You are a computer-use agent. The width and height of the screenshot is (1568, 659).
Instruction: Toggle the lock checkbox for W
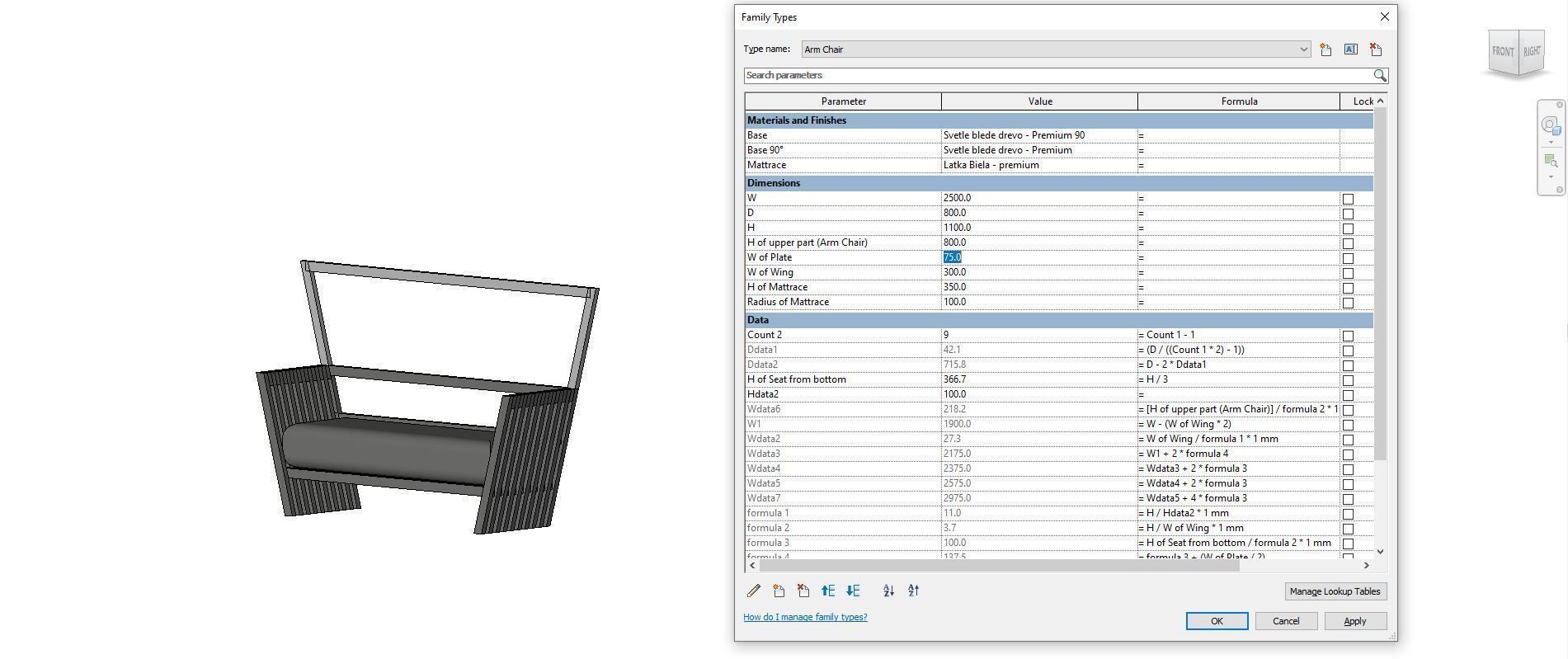coord(1348,199)
